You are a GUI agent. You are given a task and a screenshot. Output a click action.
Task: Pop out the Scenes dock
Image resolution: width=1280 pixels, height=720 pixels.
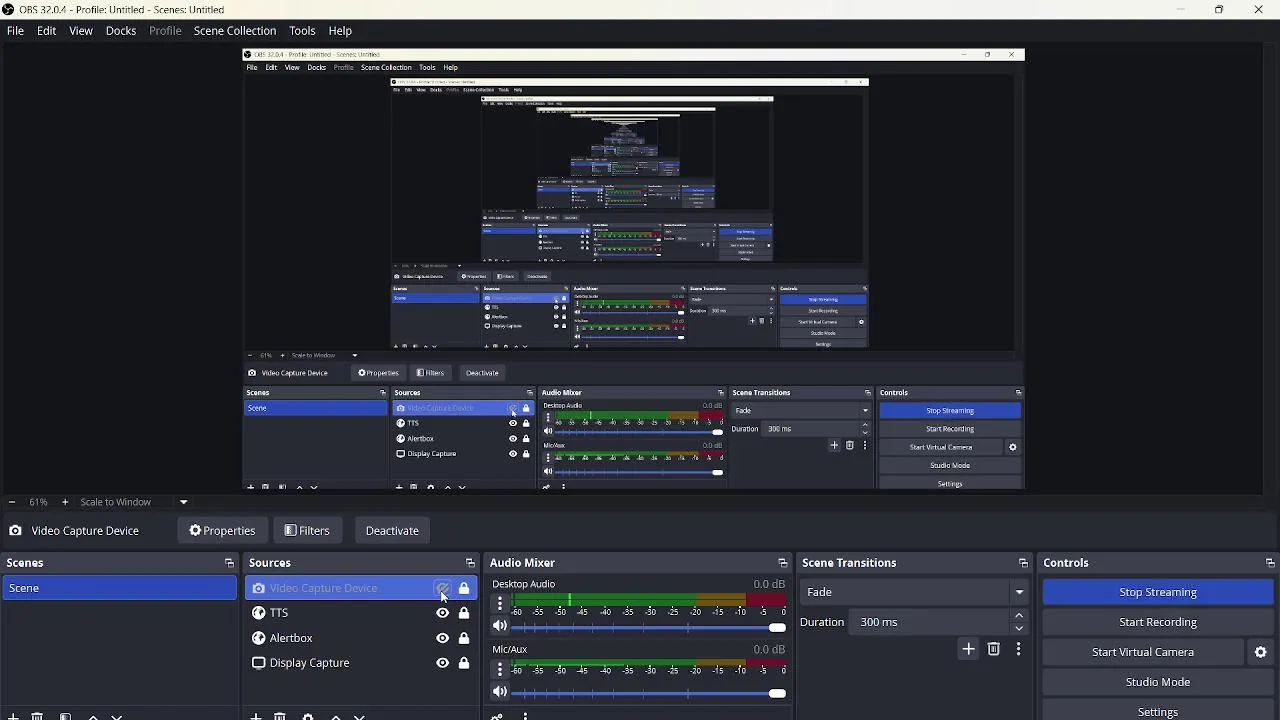(229, 563)
